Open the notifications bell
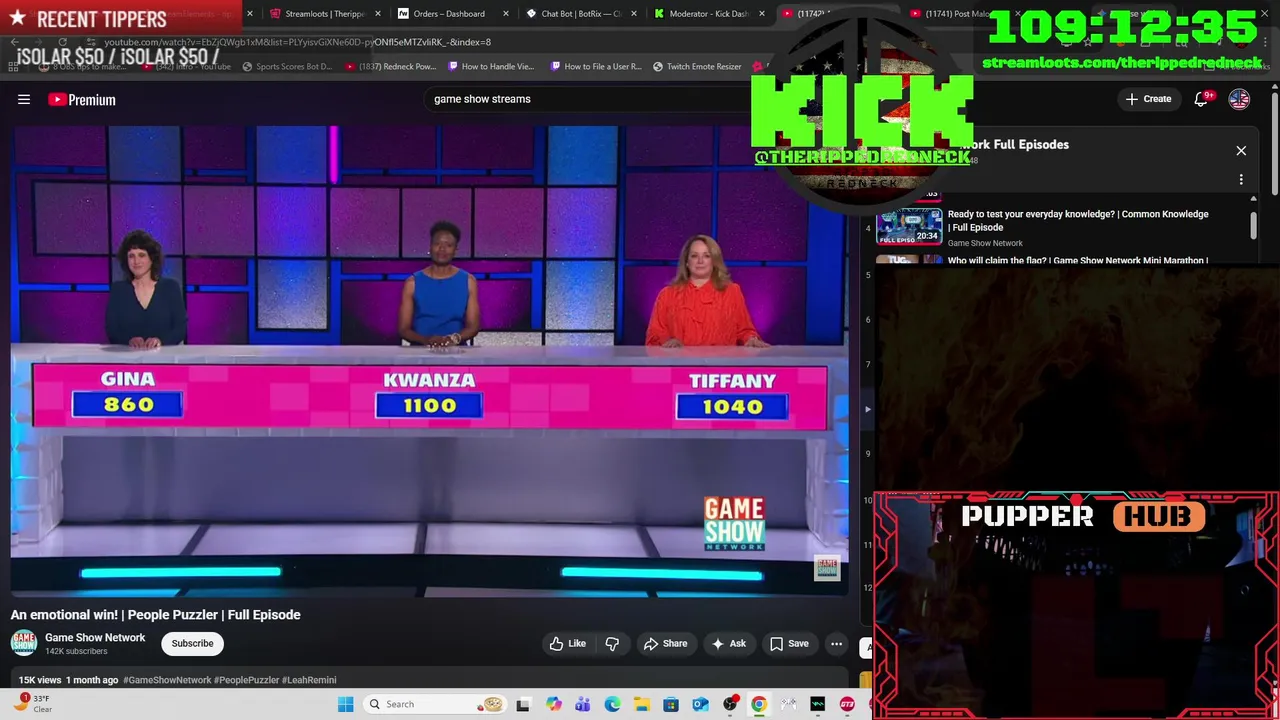 pyautogui.click(x=1202, y=99)
